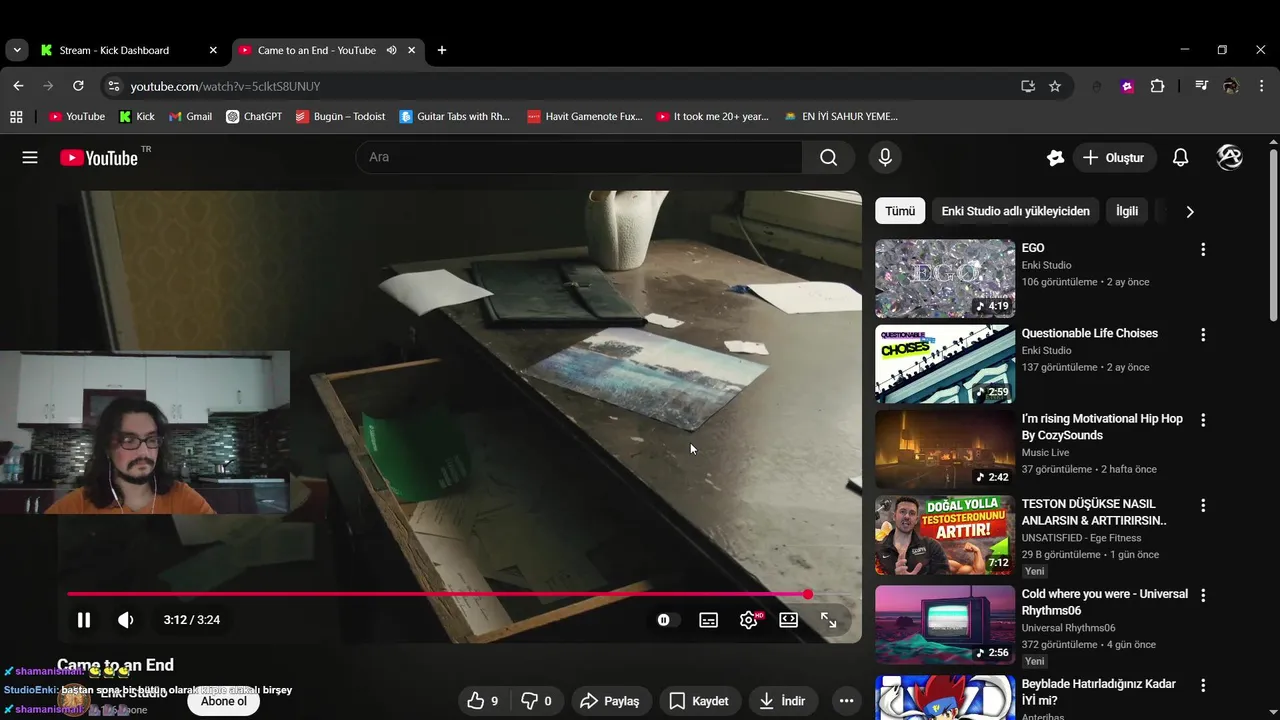This screenshot has width=1280, height=720.
Task: Open YouTube account avatar menu
Action: tap(1229, 157)
